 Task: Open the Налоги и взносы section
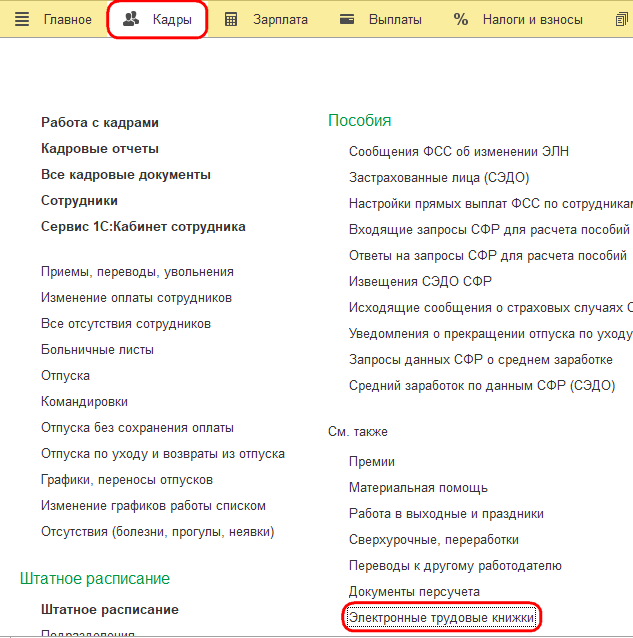tap(533, 20)
